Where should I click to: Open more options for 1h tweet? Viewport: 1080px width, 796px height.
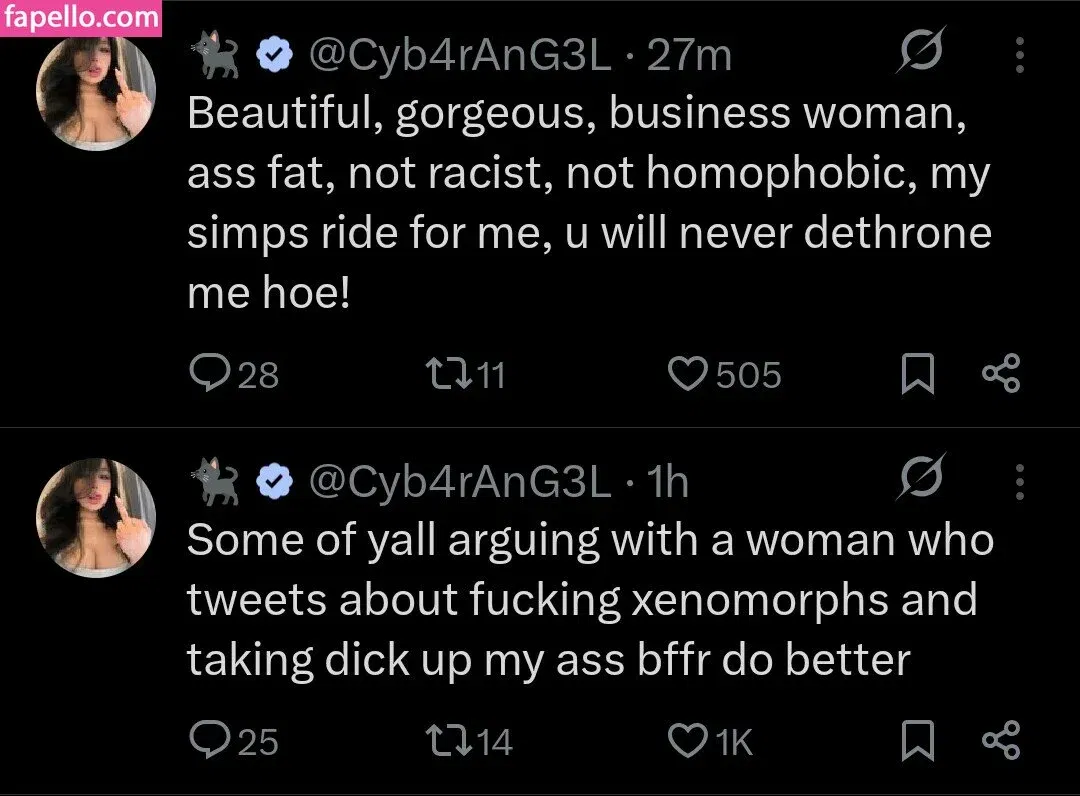coord(1019,482)
